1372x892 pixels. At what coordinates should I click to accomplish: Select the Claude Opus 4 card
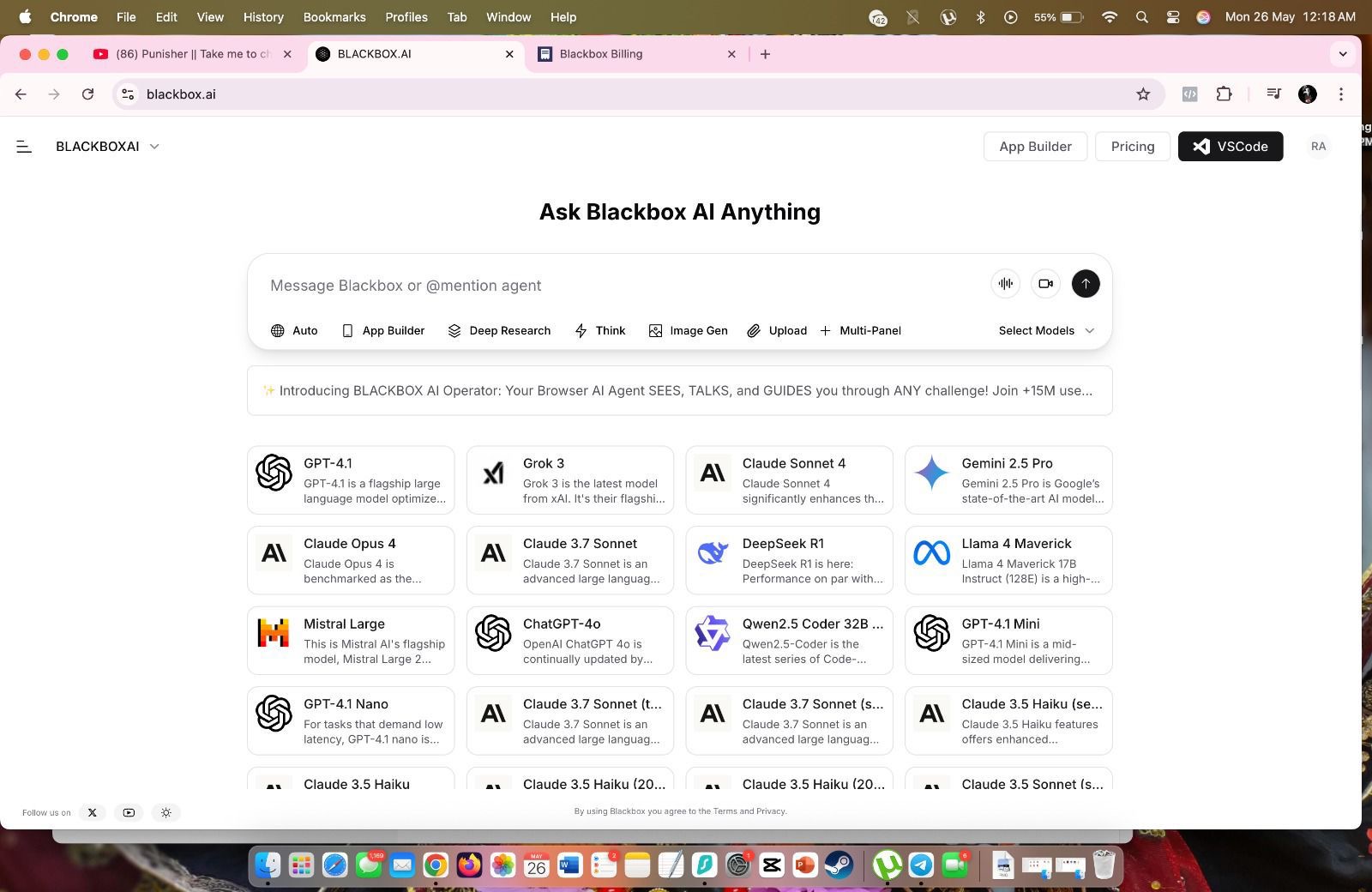click(351, 560)
